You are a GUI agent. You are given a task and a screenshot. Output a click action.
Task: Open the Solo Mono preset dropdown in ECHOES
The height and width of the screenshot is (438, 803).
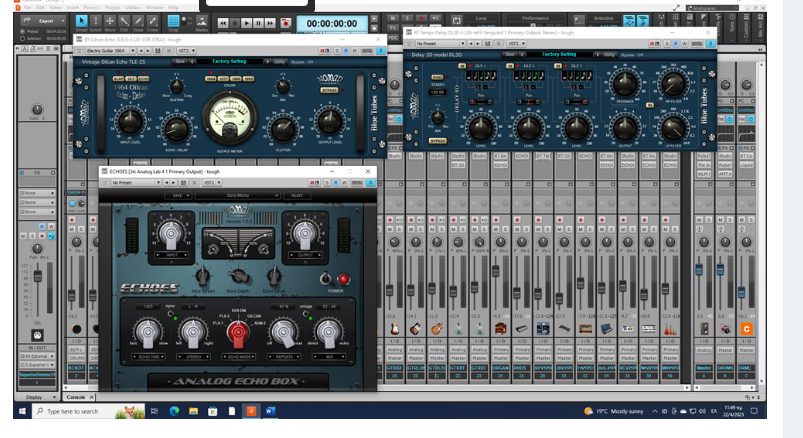click(237, 195)
